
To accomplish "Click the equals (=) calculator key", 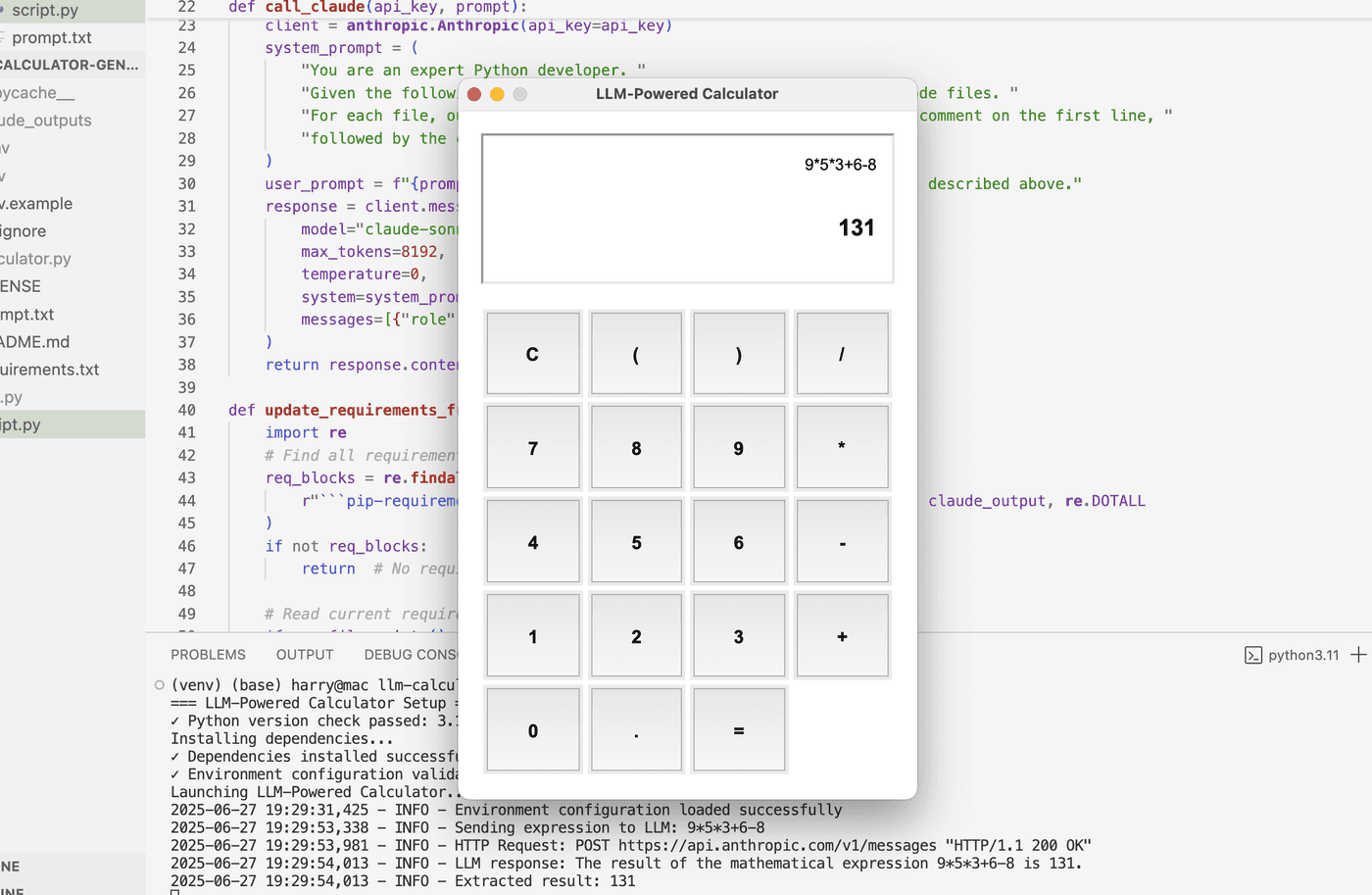I will click(x=739, y=730).
